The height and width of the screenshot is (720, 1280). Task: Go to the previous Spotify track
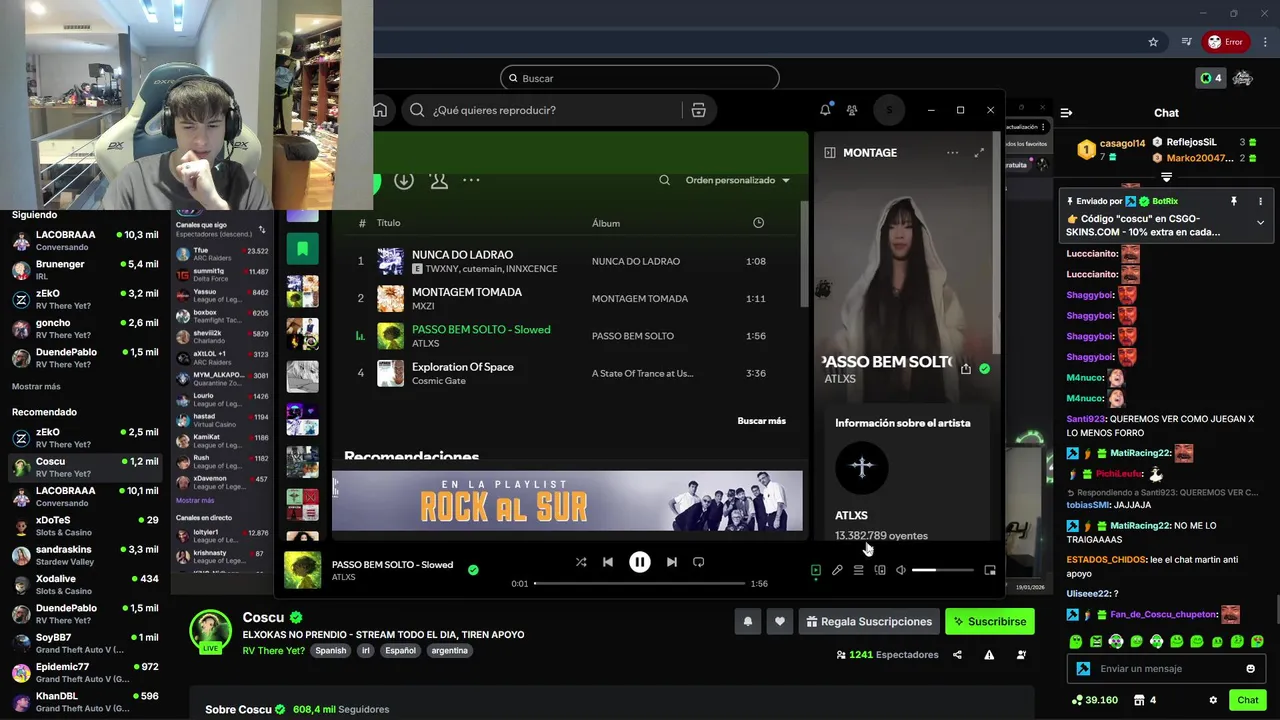[608, 562]
